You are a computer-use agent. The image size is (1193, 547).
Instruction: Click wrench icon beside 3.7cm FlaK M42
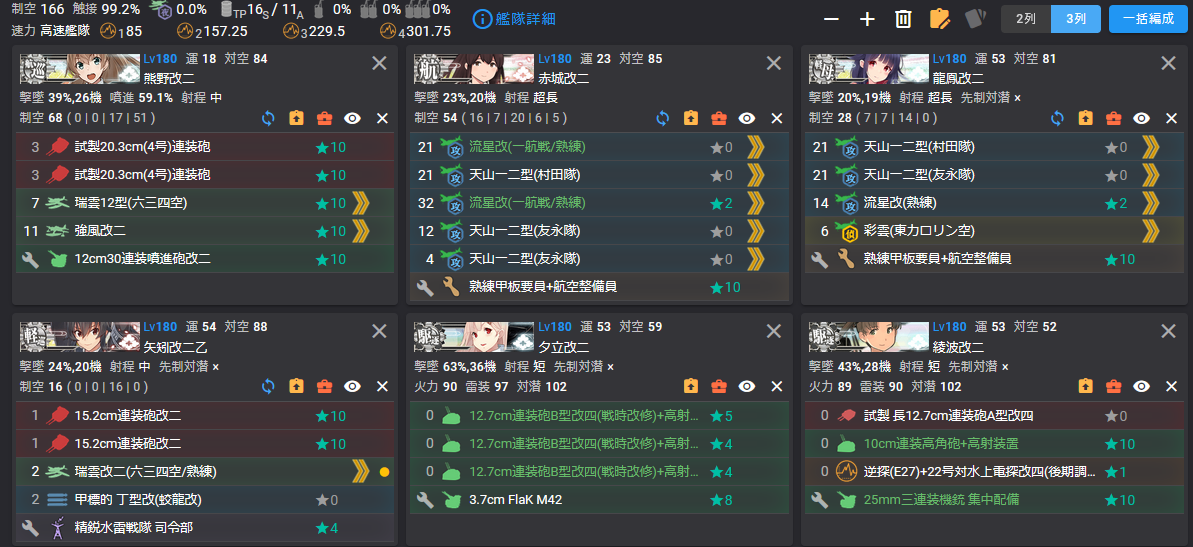pyautogui.click(x=425, y=501)
